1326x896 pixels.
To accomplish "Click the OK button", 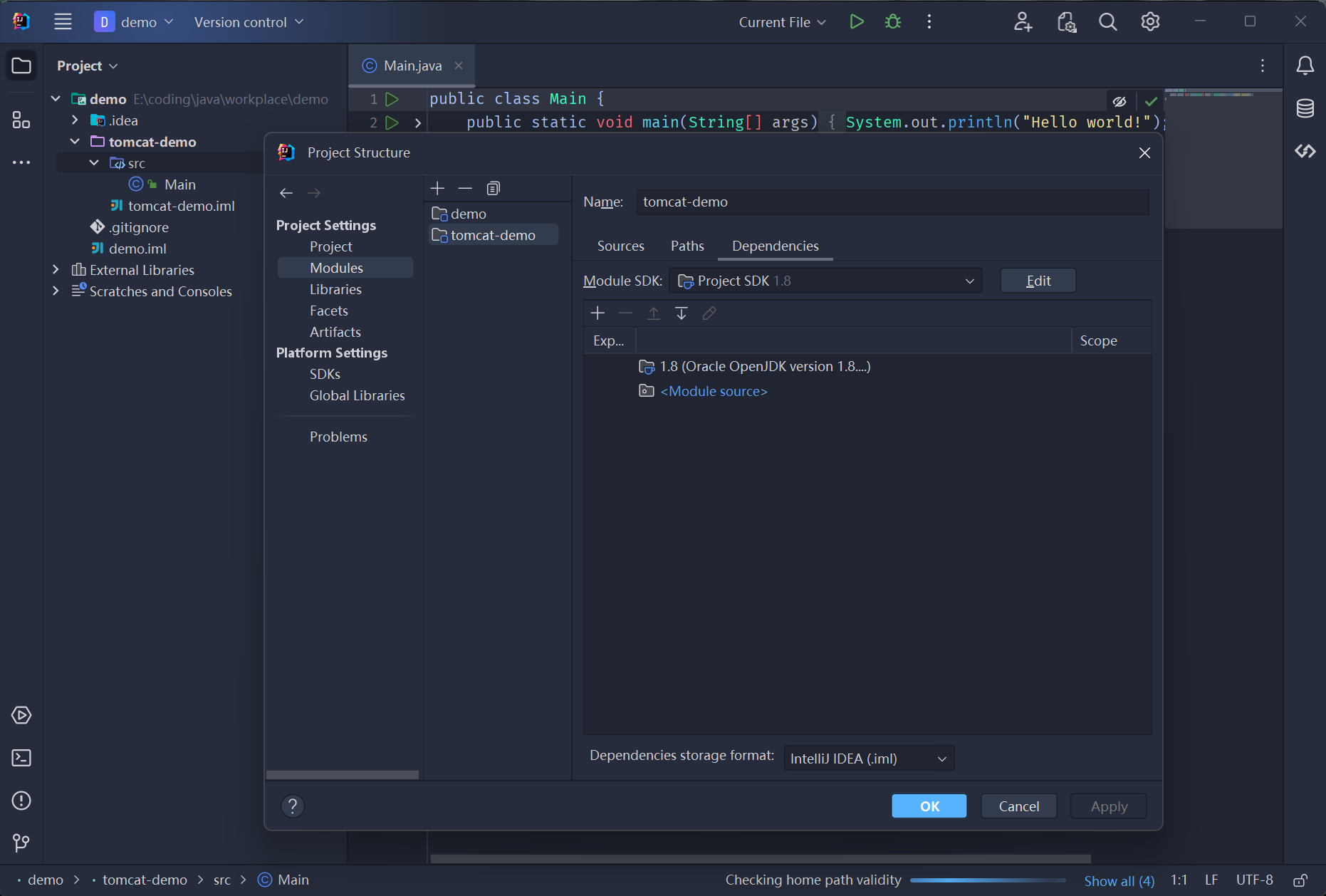I will (x=929, y=806).
